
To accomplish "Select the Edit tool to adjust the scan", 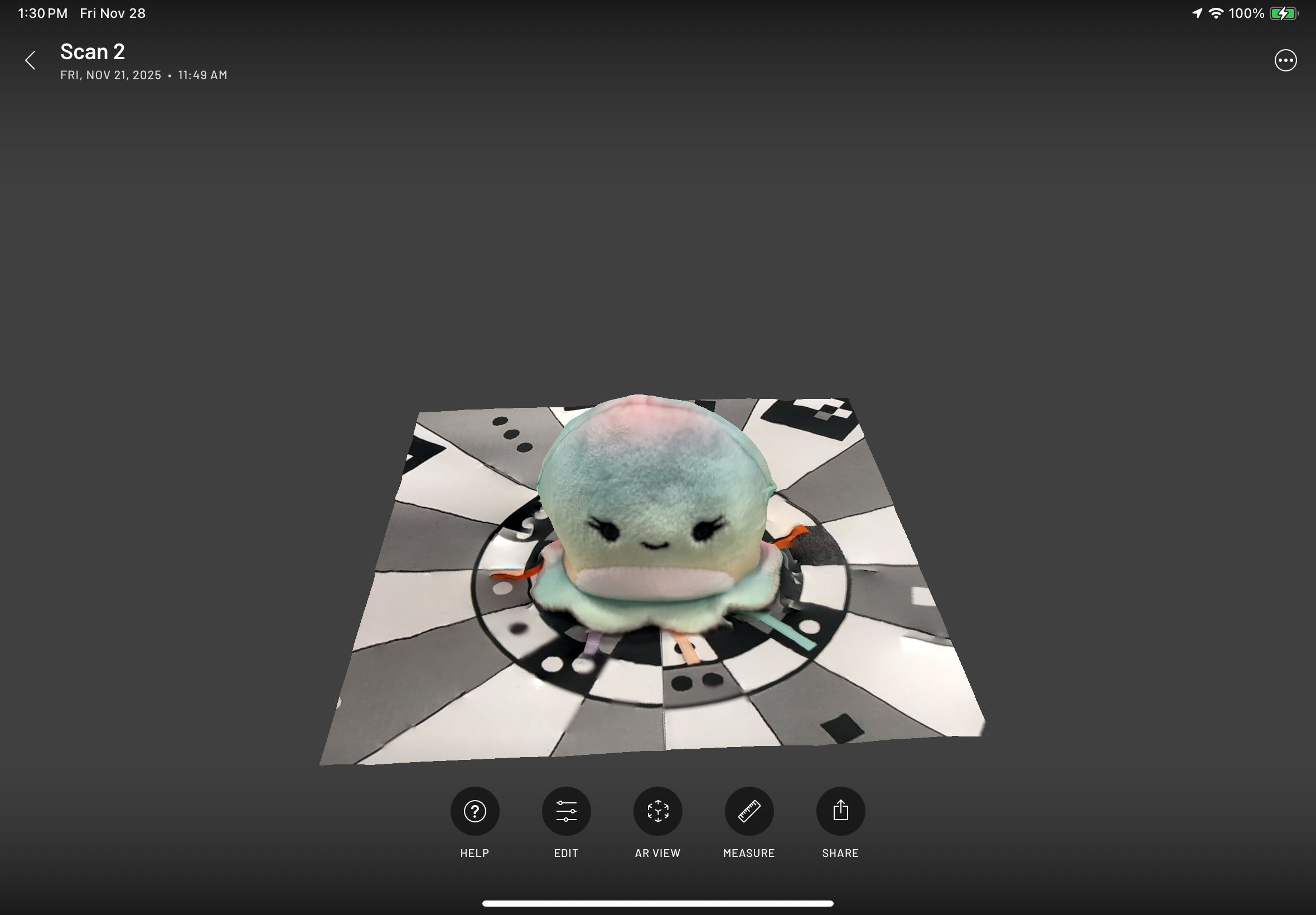I will pyautogui.click(x=566, y=811).
